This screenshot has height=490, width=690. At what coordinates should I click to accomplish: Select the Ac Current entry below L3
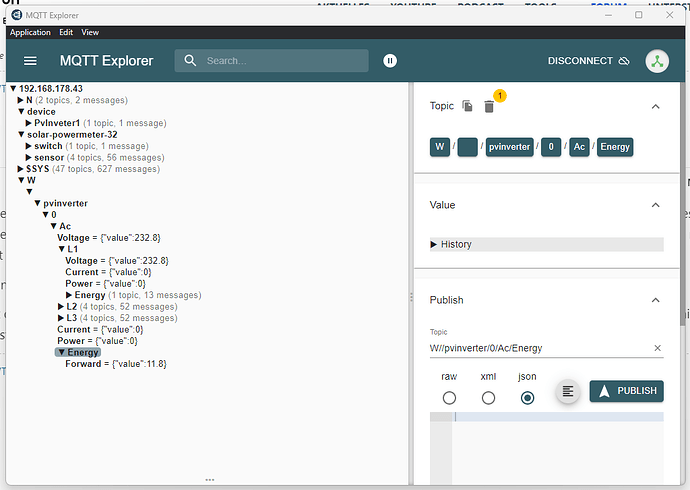click(100, 329)
